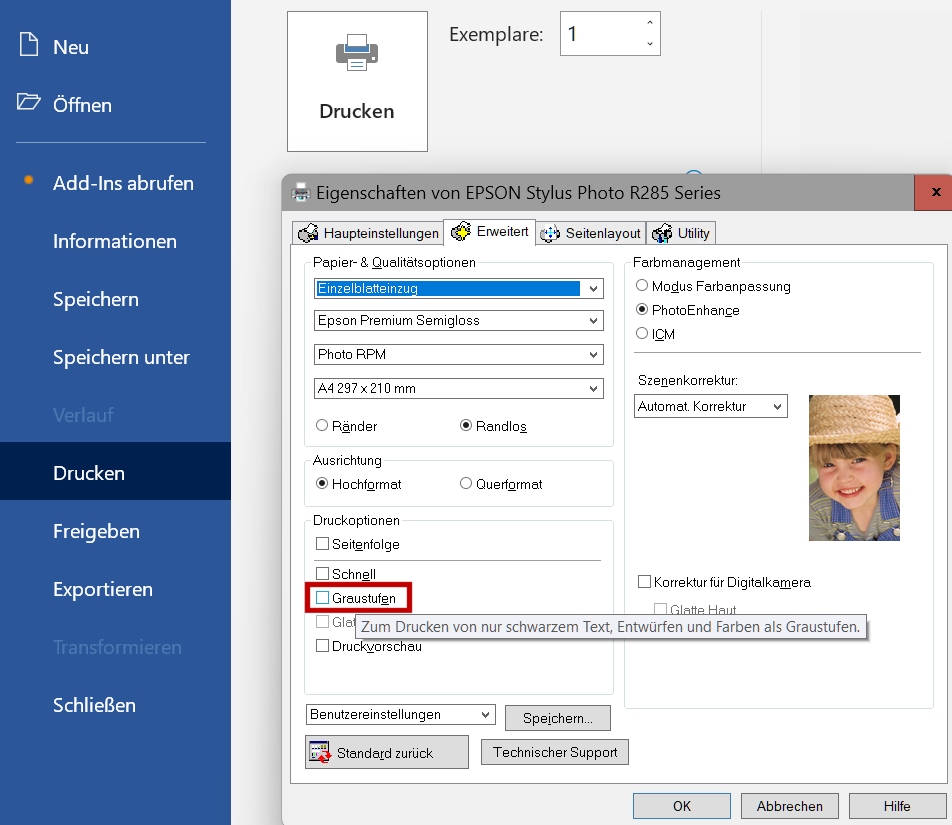Click the sample photo preview thumbnail
Image resolution: width=952 pixels, height=825 pixels.
point(854,467)
